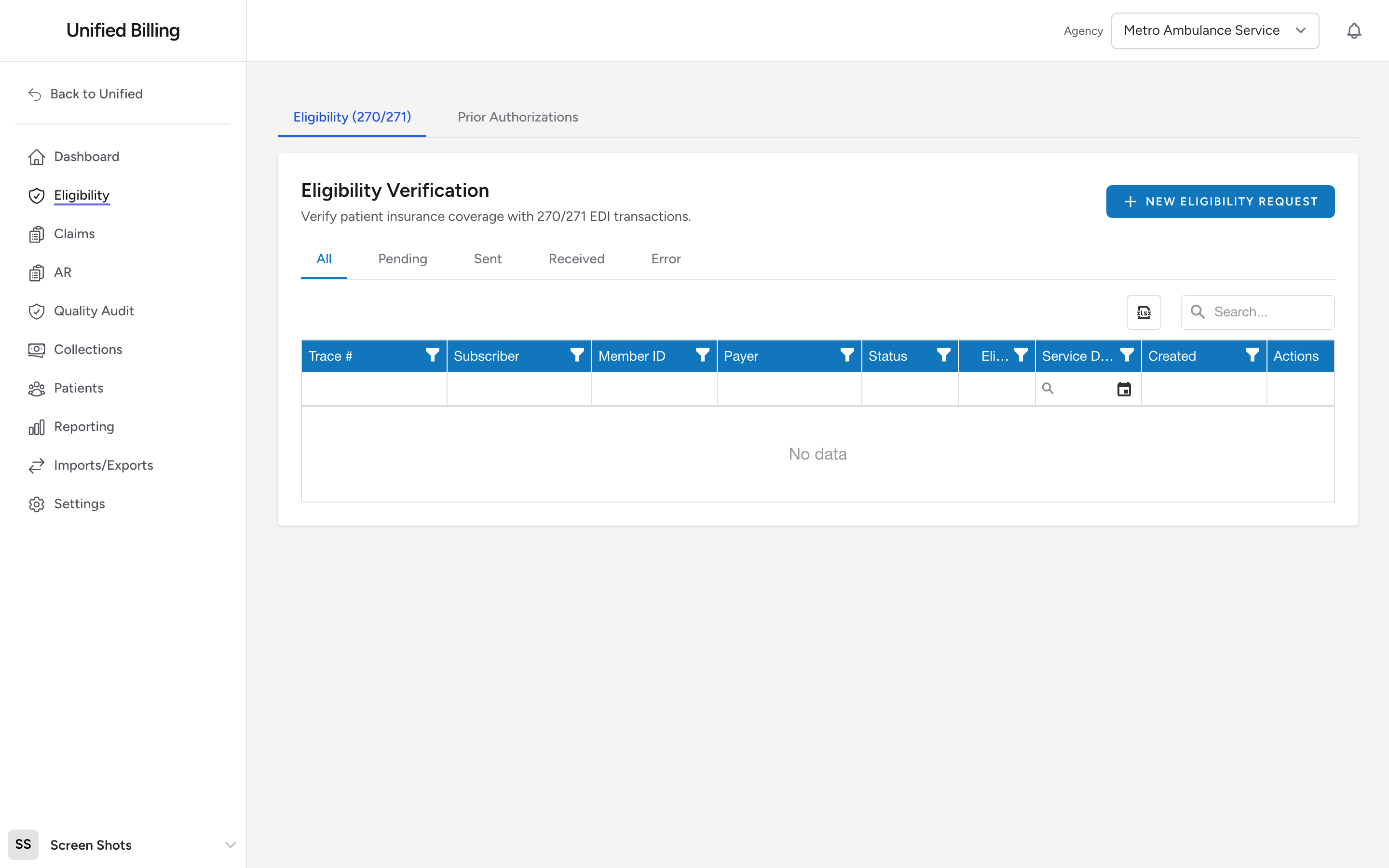Export table with the XLSX icon
Screen dimensions: 1389x868
(x=1144, y=312)
